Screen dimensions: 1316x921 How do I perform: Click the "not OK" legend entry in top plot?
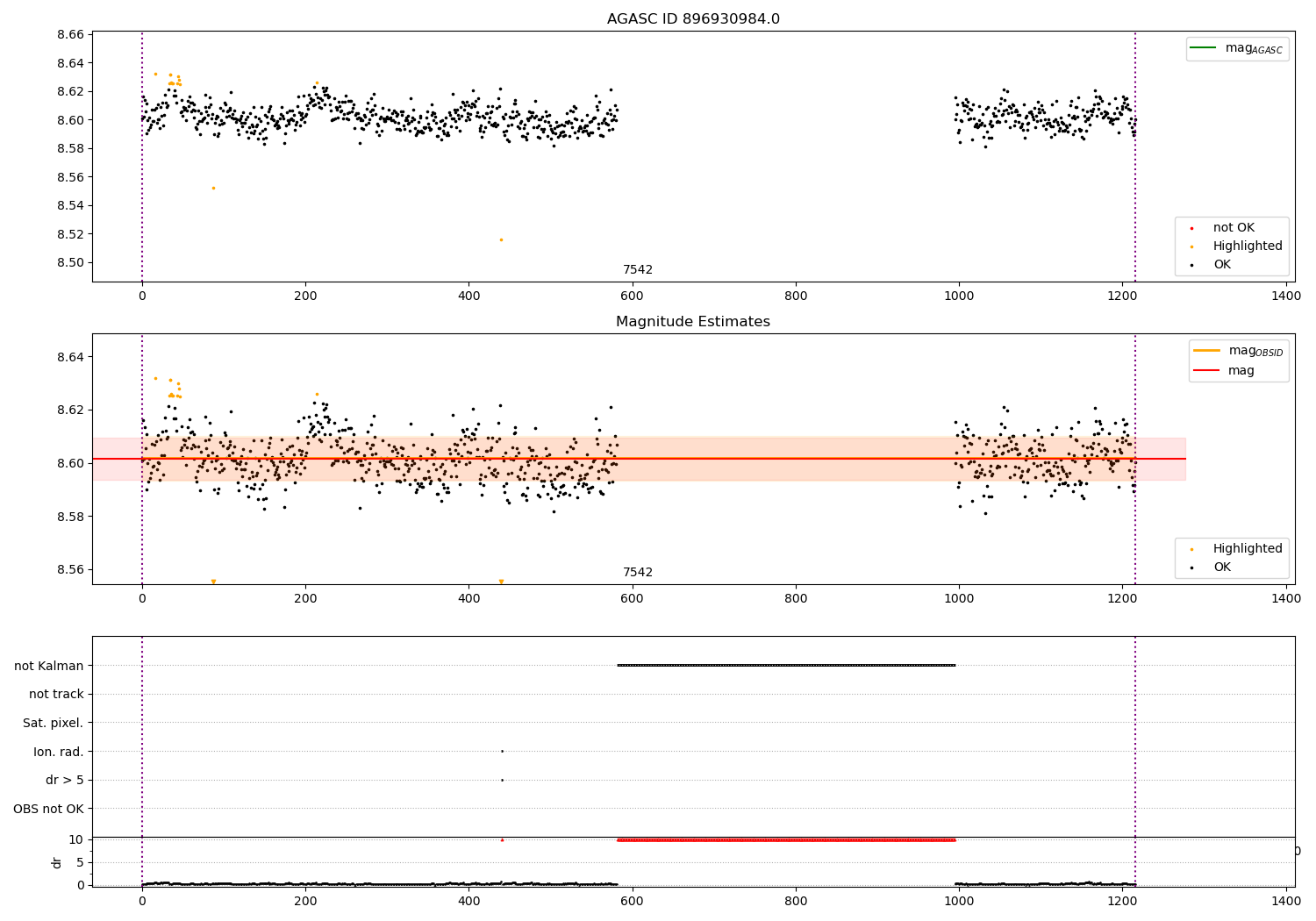1233,228
